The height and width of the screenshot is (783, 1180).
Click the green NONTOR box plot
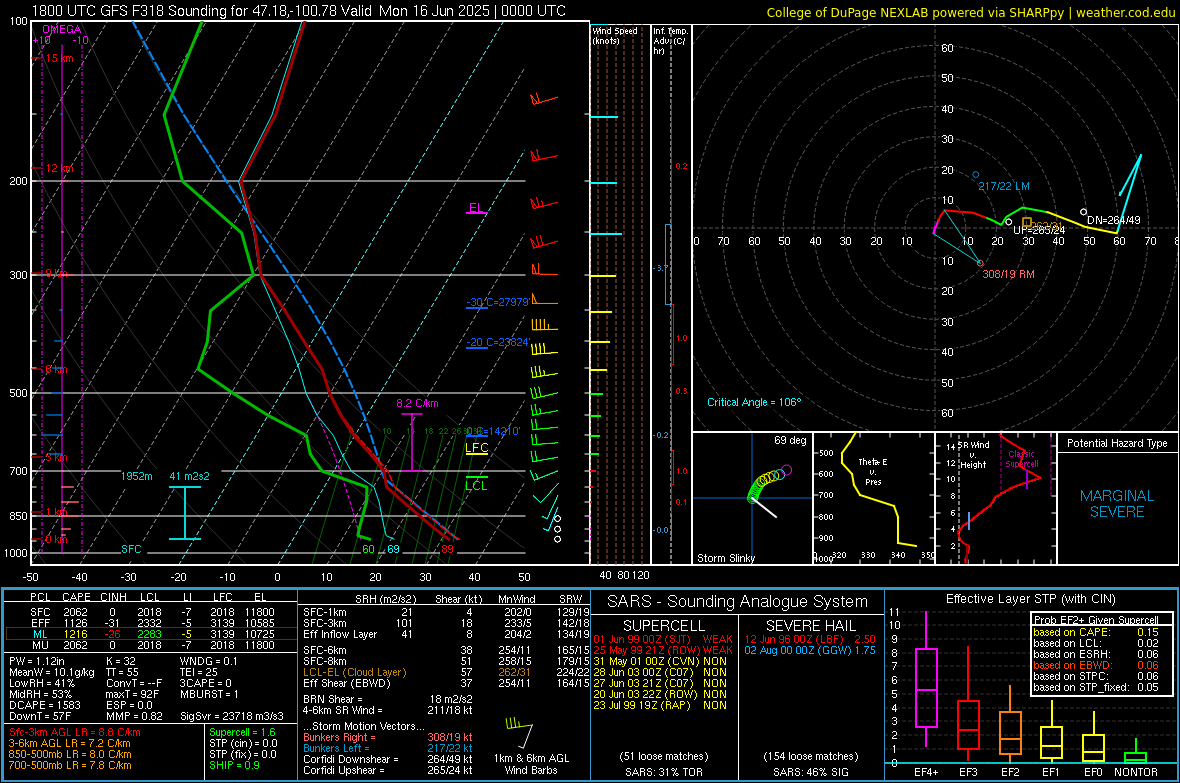coord(1136,753)
